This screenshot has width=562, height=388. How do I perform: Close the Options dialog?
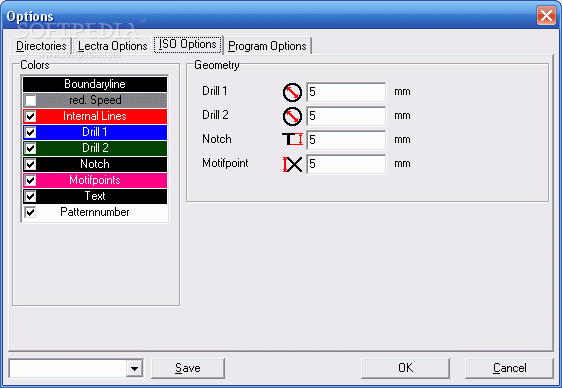[x=546, y=16]
